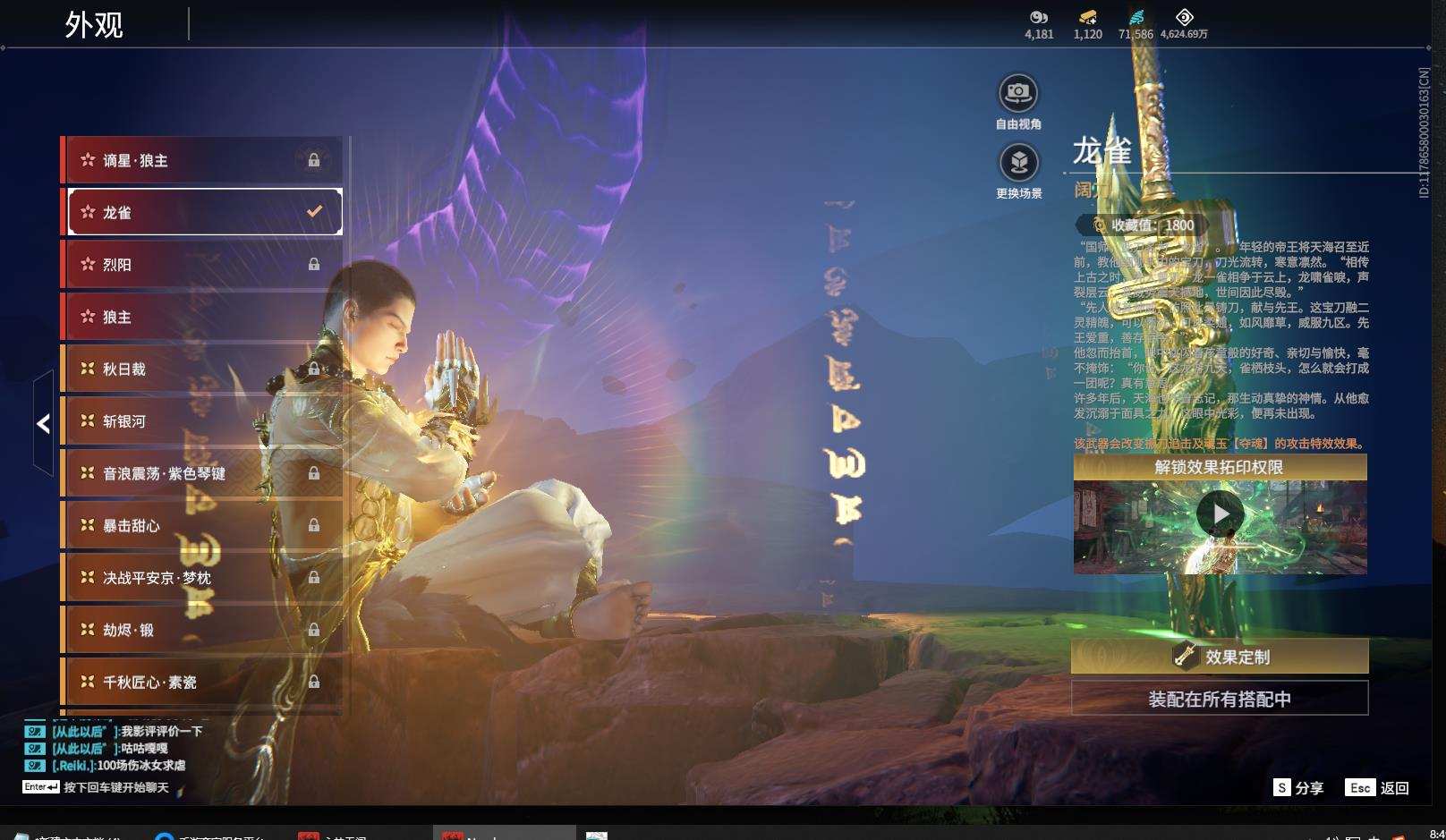Viewport: 1446px width, 840px height.
Task: Click the 效果定制 effect customization button
Action: [1220, 657]
